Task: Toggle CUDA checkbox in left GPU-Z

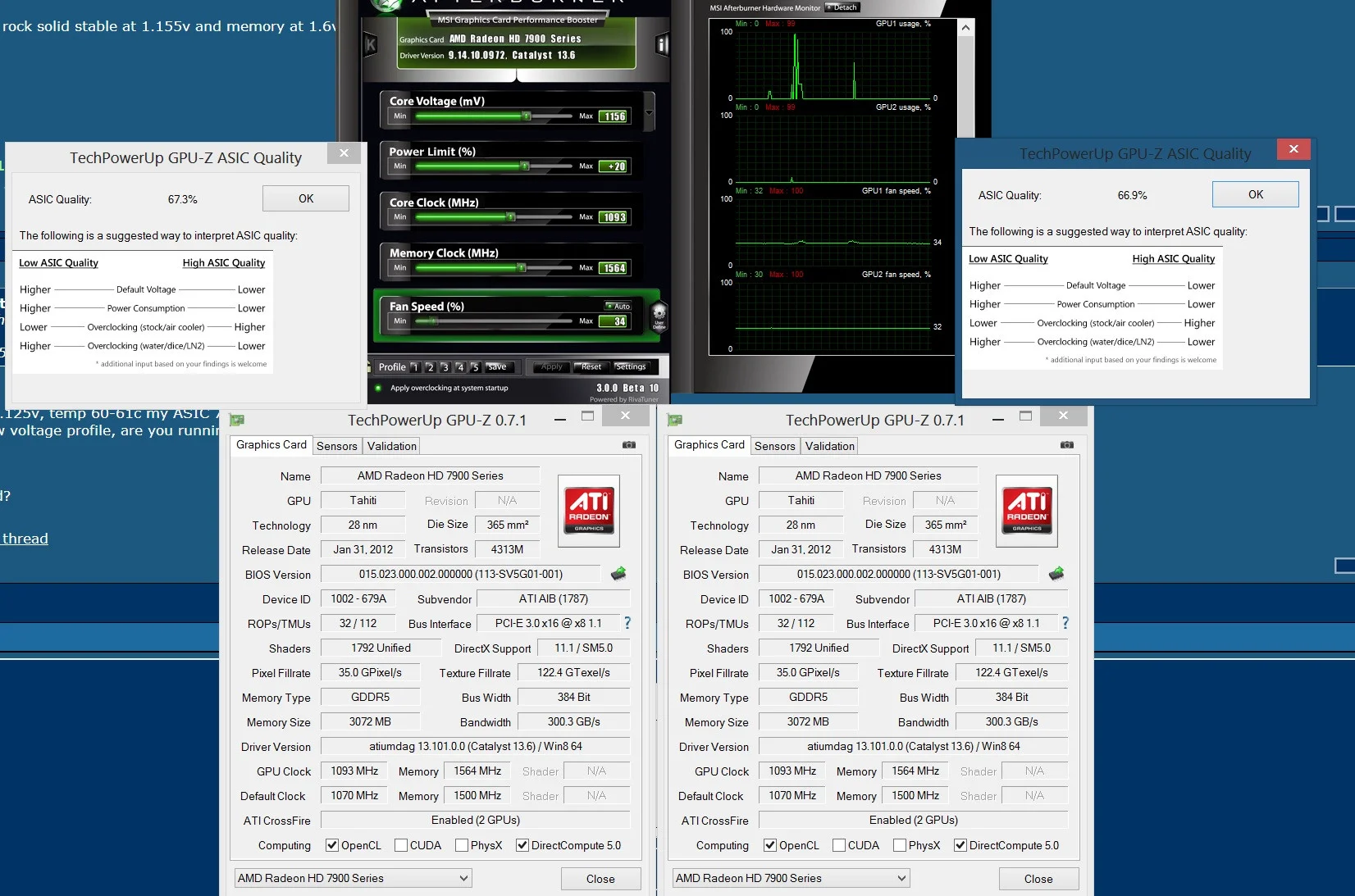Action: tap(401, 845)
